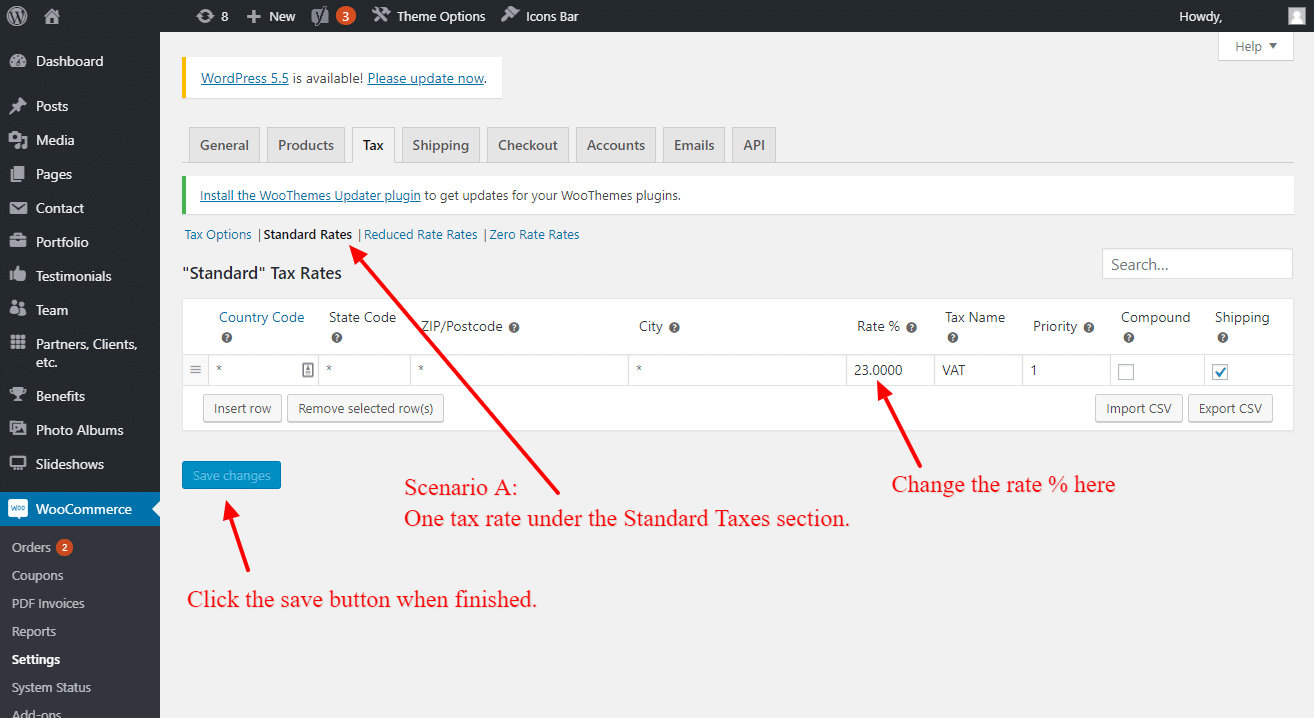The width and height of the screenshot is (1314, 718).
Task: Open Yoast SEO icon with 3 notifications
Action: [333, 16]
